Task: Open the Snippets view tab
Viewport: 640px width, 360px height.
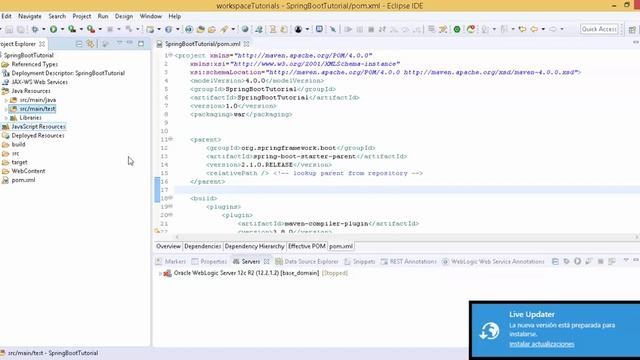Action: tap(360, 262)
